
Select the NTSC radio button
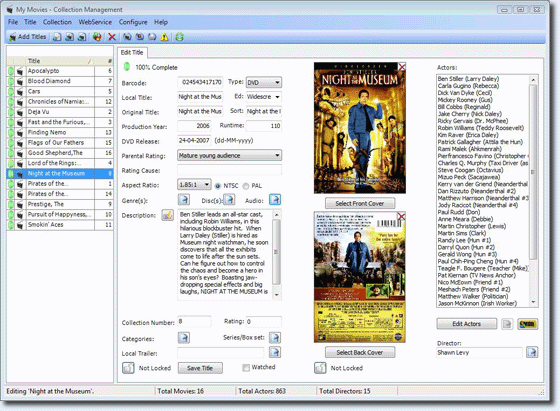coord(218,186)
